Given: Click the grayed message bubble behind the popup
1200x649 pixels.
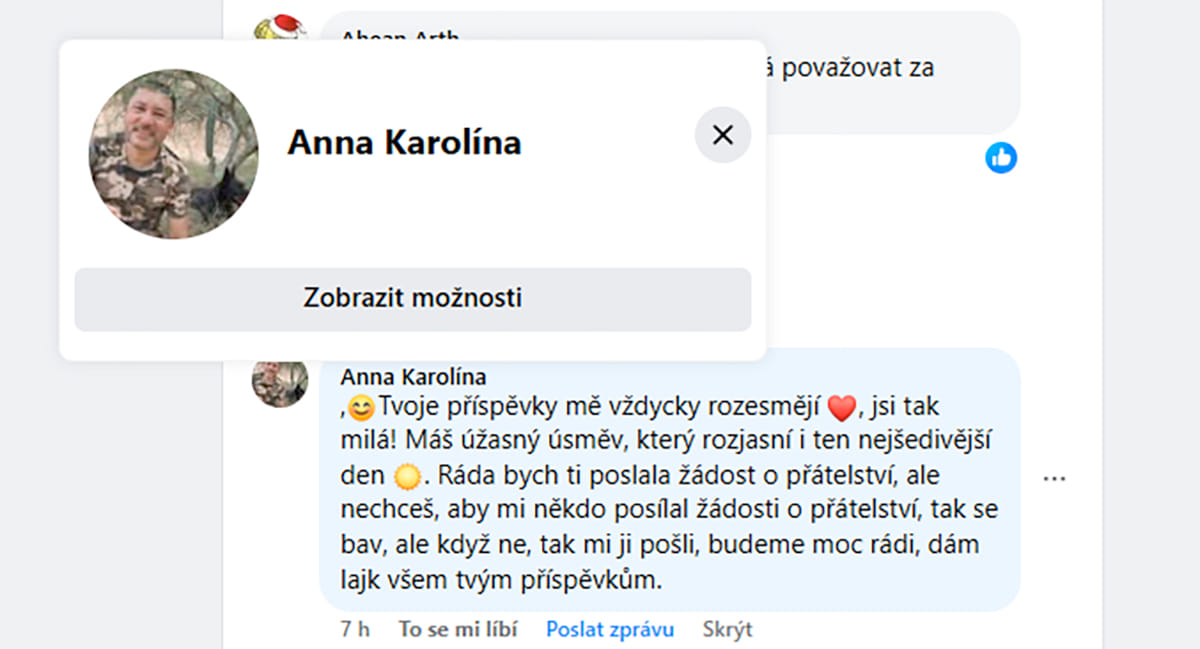Looking at the screenshot, I should [x=880, y=68].
